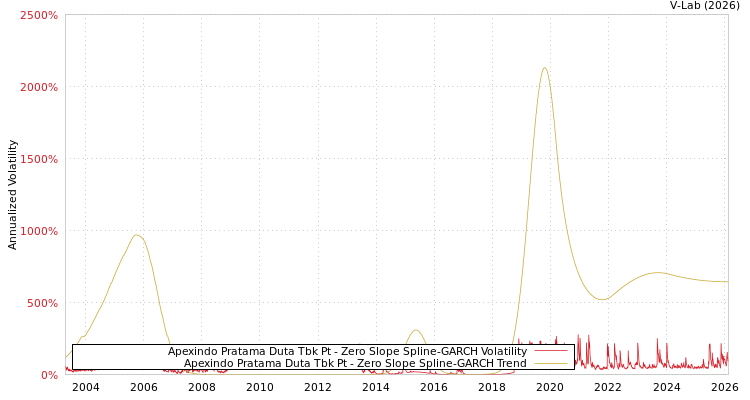Viewport: 750px width, 400px height.
Task: Click the 1000% y-axis label
Action: coord(38,232)
